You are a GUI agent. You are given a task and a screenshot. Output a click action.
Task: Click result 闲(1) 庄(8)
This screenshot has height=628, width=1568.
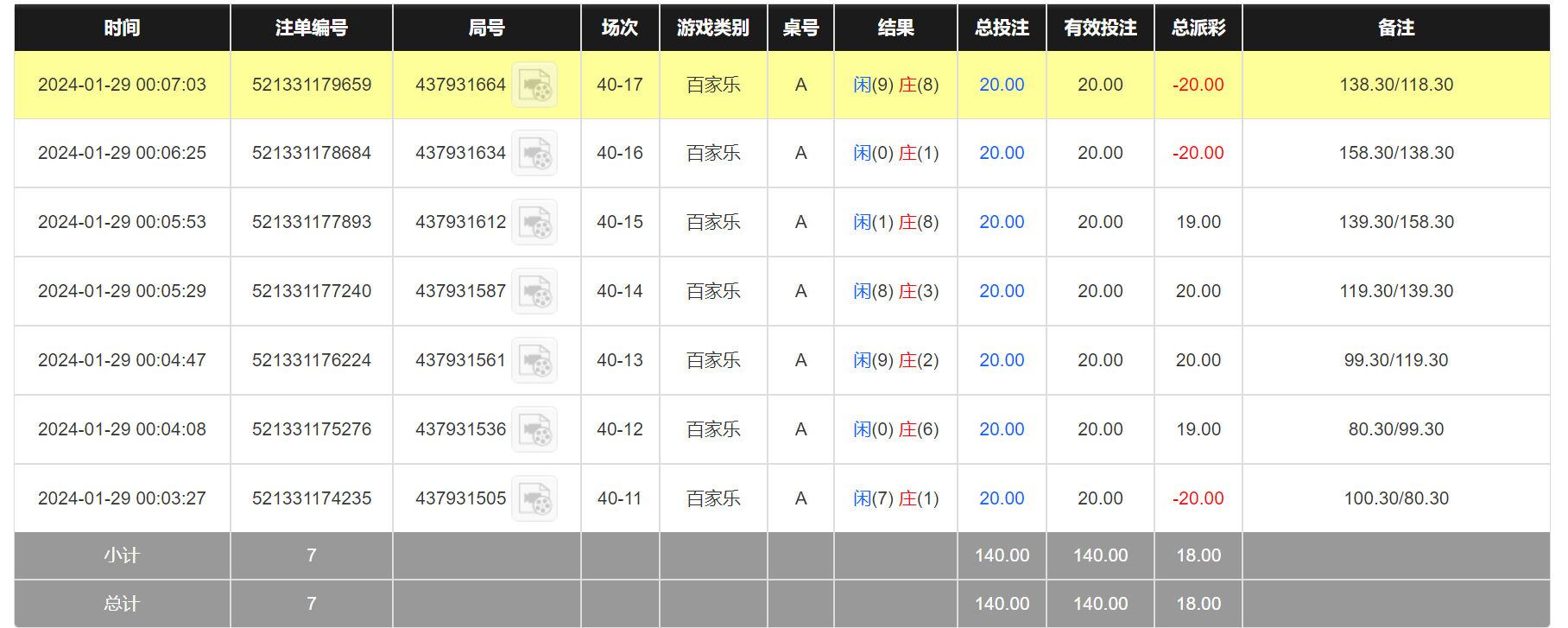(x=895, y=222)
